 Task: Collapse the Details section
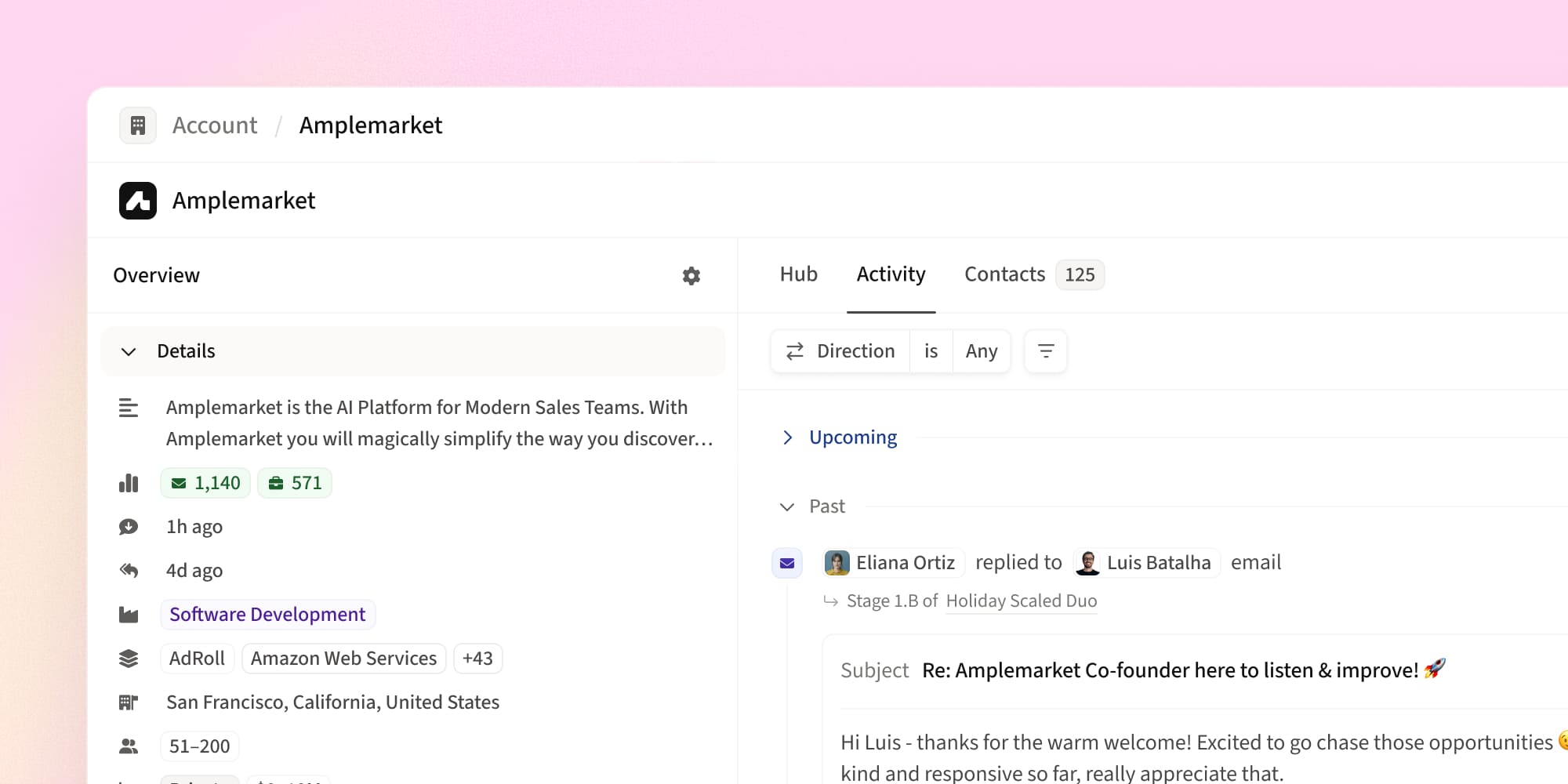(129, 352)
